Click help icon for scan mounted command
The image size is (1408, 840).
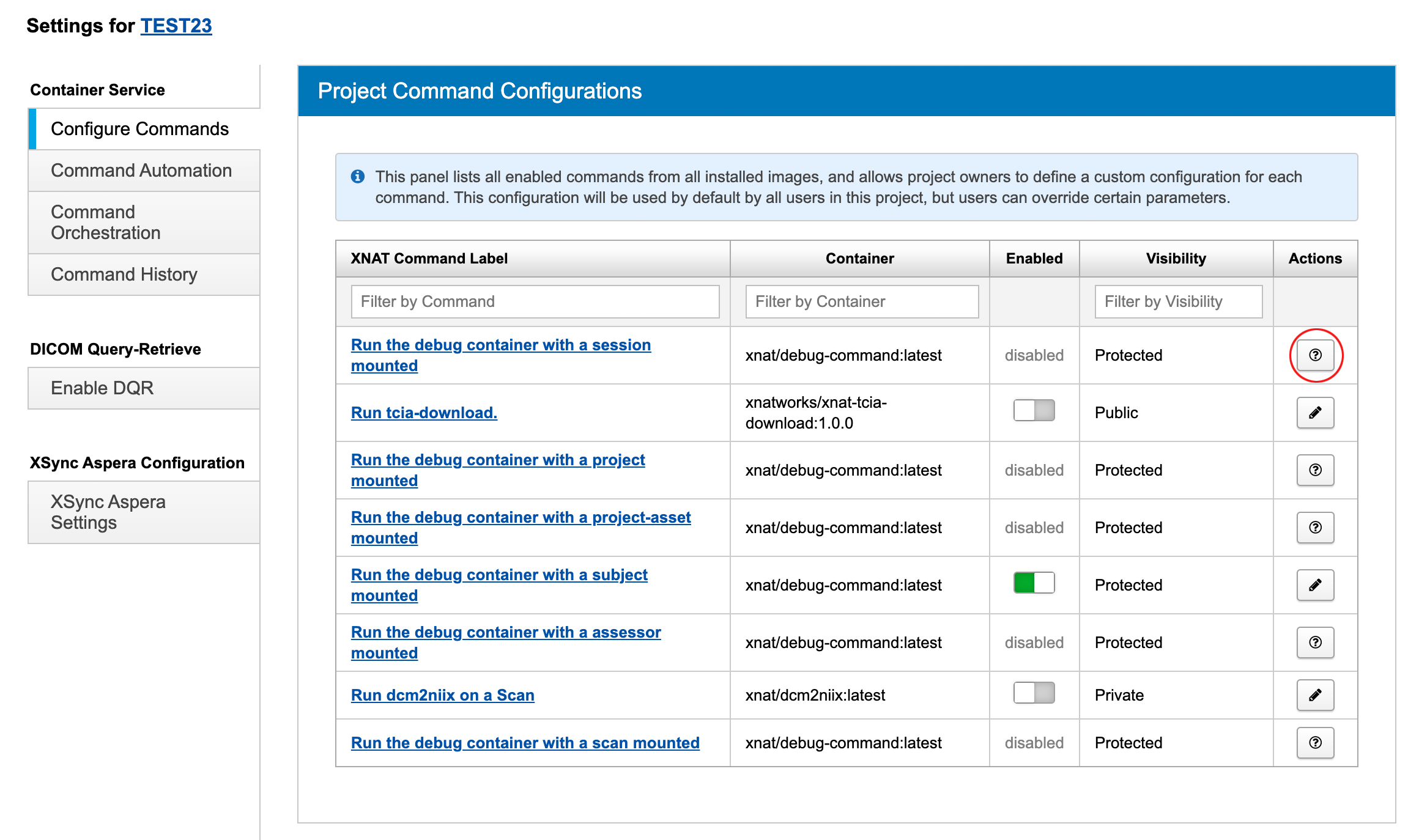click(1315, 743)
